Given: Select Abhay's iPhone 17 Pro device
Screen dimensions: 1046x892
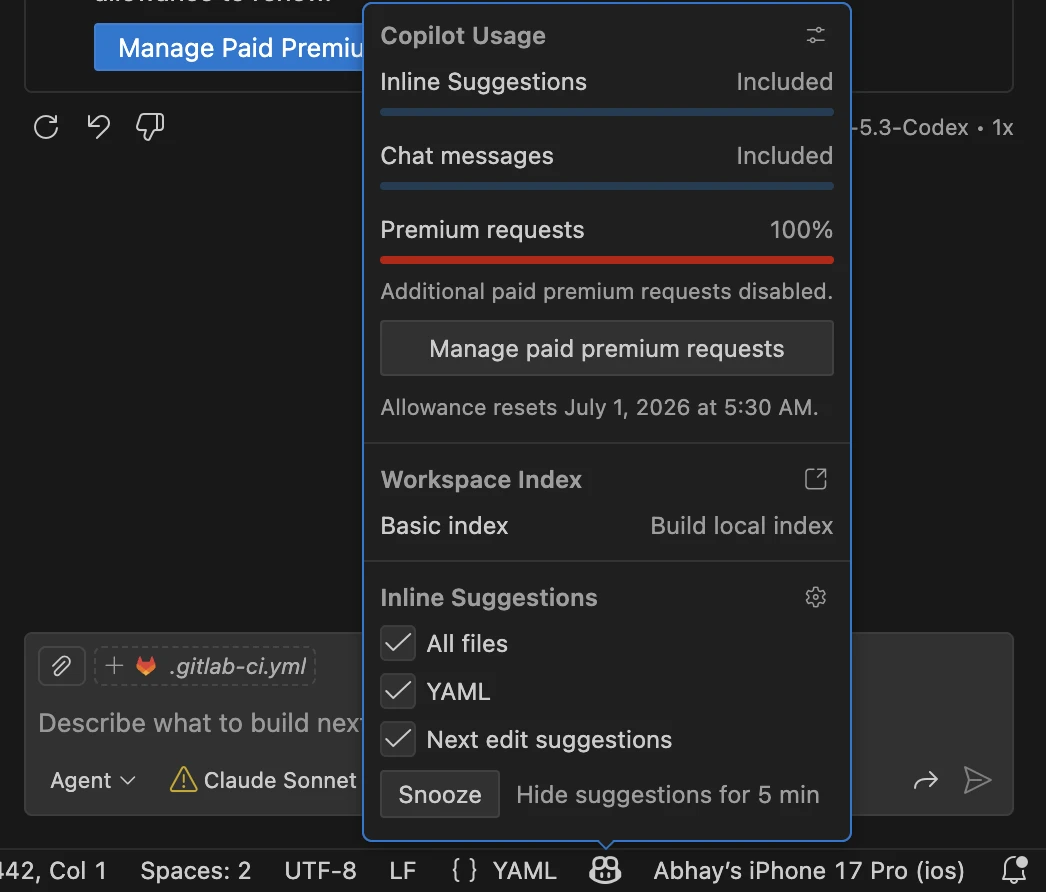Looking at the screenshot, I should 809,871.
